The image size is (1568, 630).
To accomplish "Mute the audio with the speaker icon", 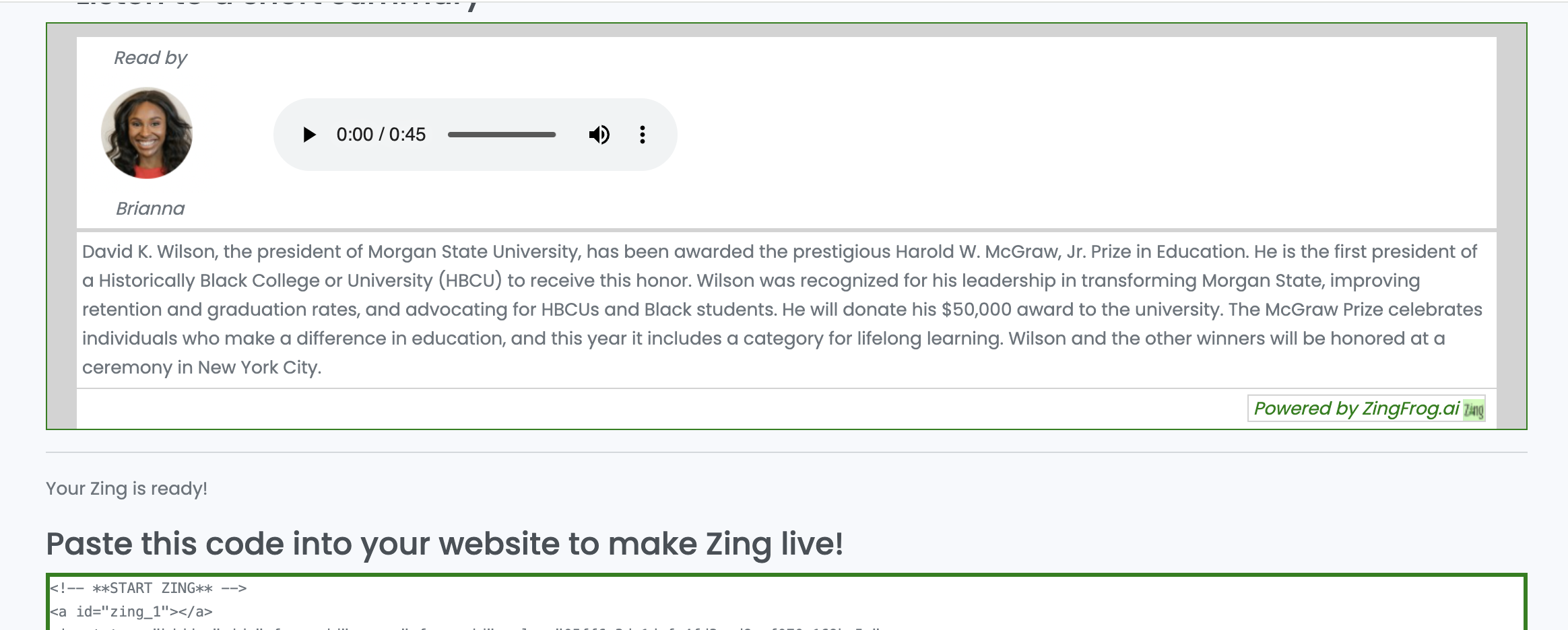I will tap(599, 135).
